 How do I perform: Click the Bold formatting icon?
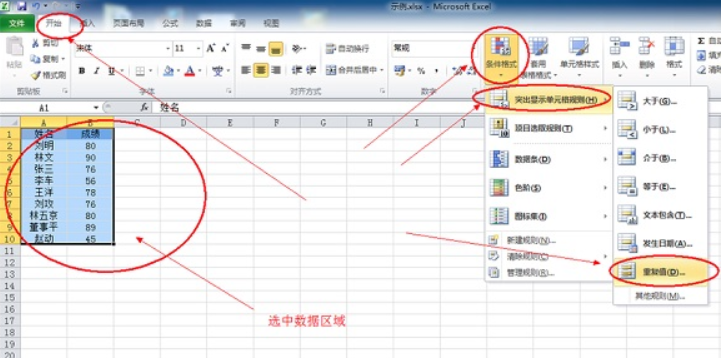[x=82, y=71]
